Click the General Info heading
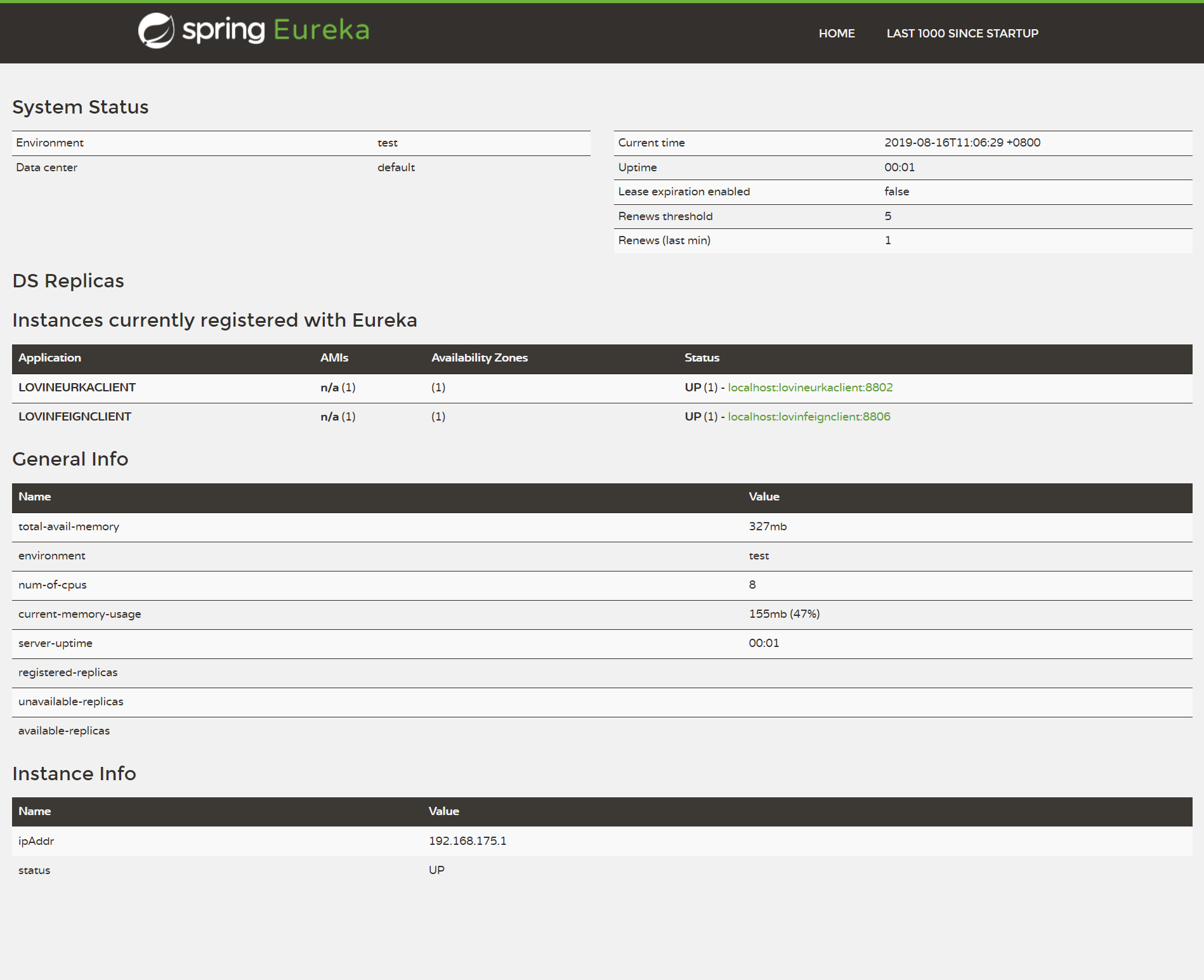The width and height of the screenshot is (1204, 980). click(70, 459)
